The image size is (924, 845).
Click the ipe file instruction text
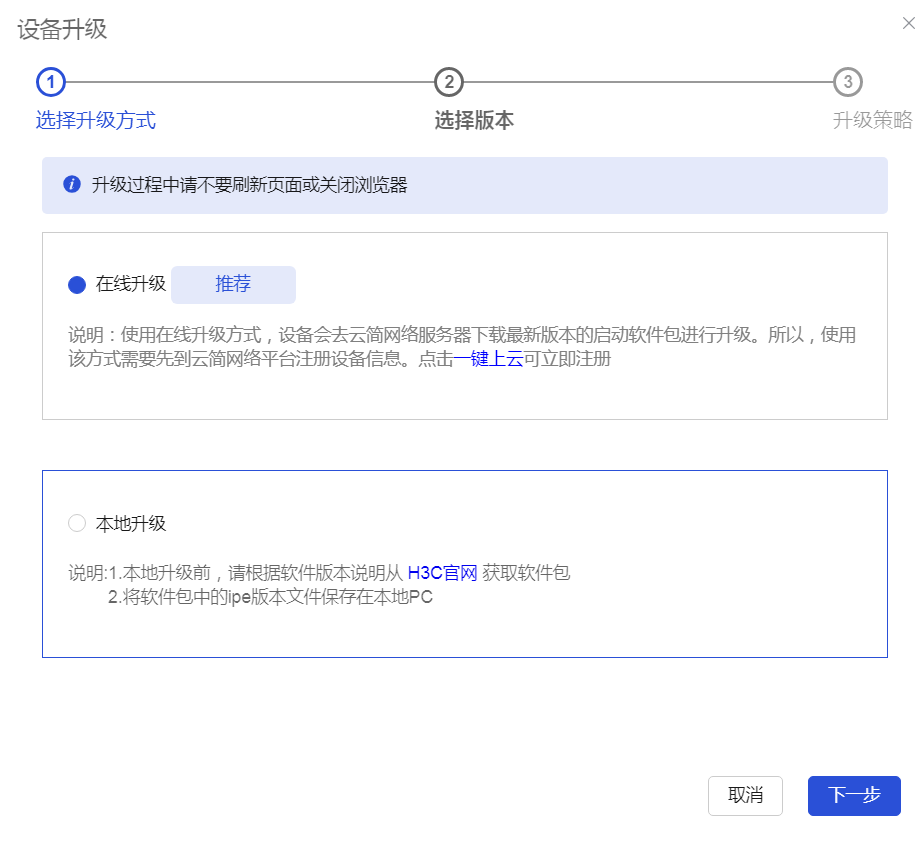[270, 599]
